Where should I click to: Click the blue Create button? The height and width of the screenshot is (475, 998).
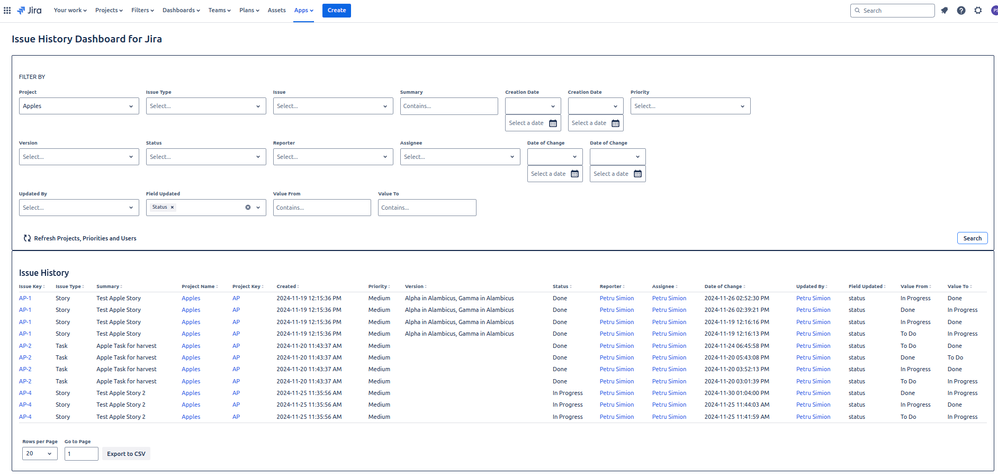click(336, 10)
